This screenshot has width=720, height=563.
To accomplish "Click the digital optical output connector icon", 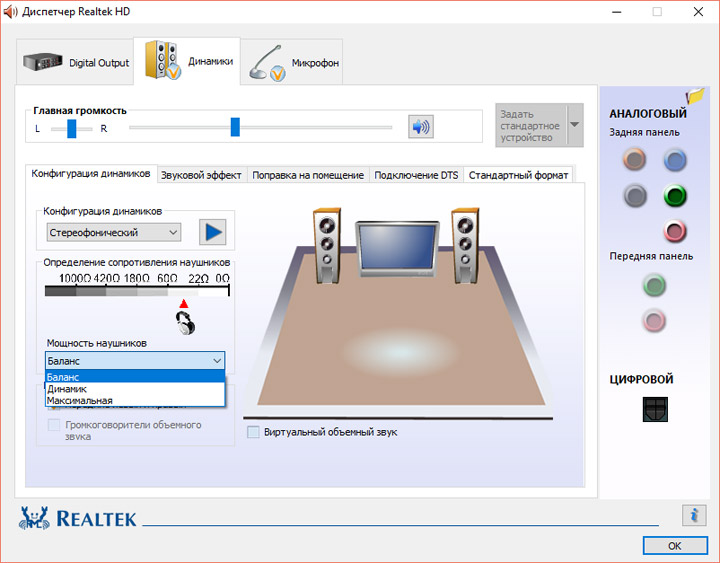I will coord(655,409).
